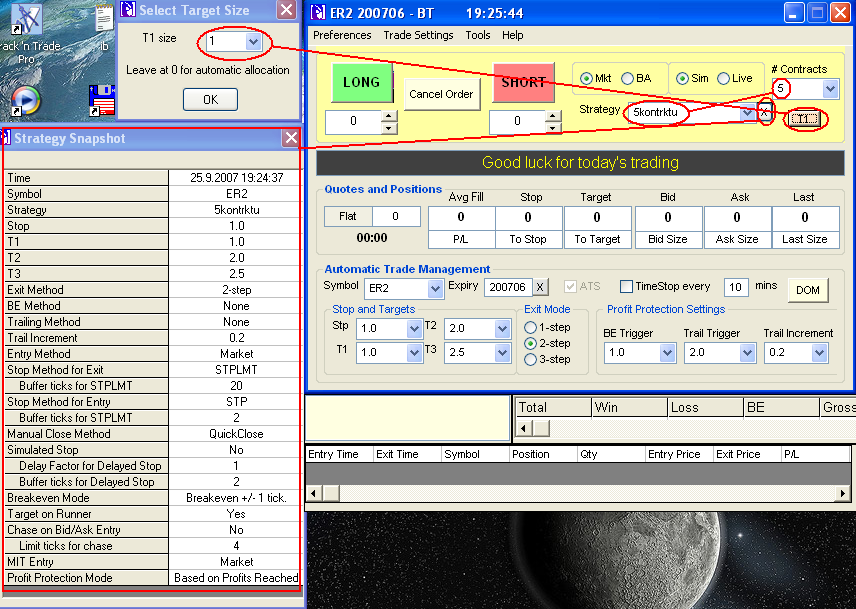Open the Symbol ER2 dropdown
Image resolution: width=856 pixels, height=609 pixels.
[435, 289]
